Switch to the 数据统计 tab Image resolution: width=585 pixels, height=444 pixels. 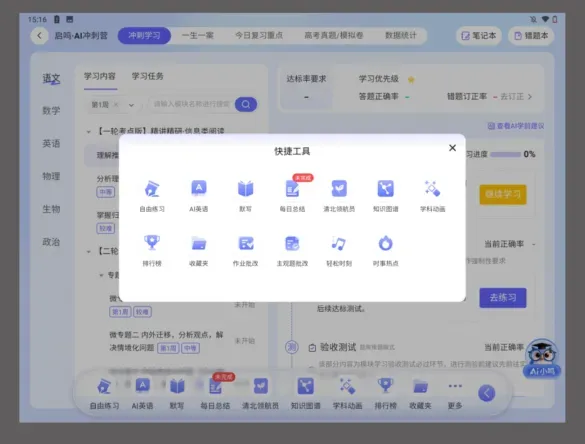400,35
